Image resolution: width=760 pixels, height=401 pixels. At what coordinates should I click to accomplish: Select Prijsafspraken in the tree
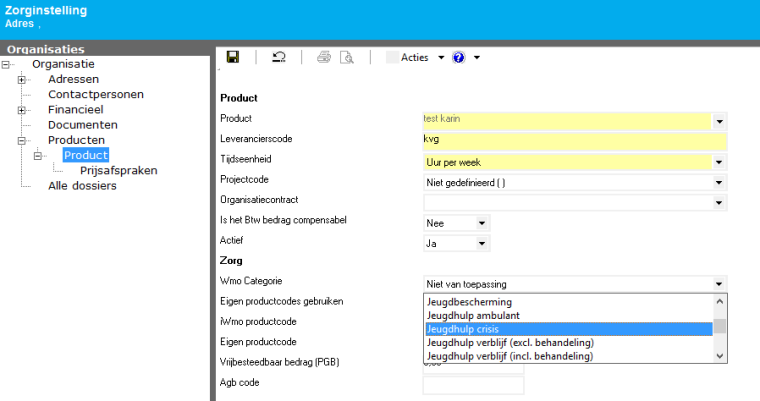[118, 170]
